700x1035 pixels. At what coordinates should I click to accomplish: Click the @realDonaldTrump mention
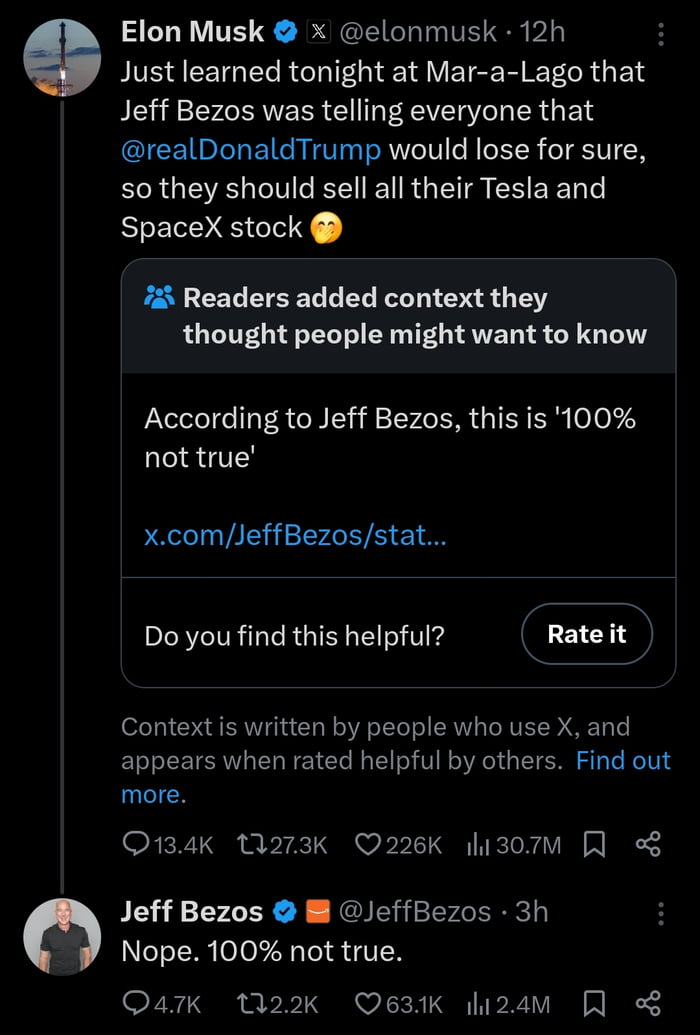point(251,150)
